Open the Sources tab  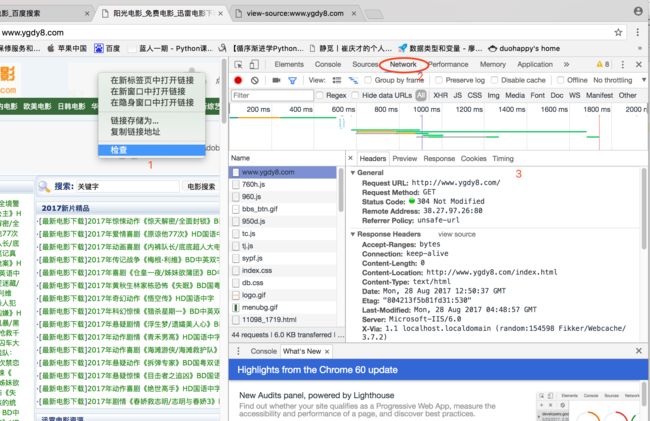tap(365, 64)
